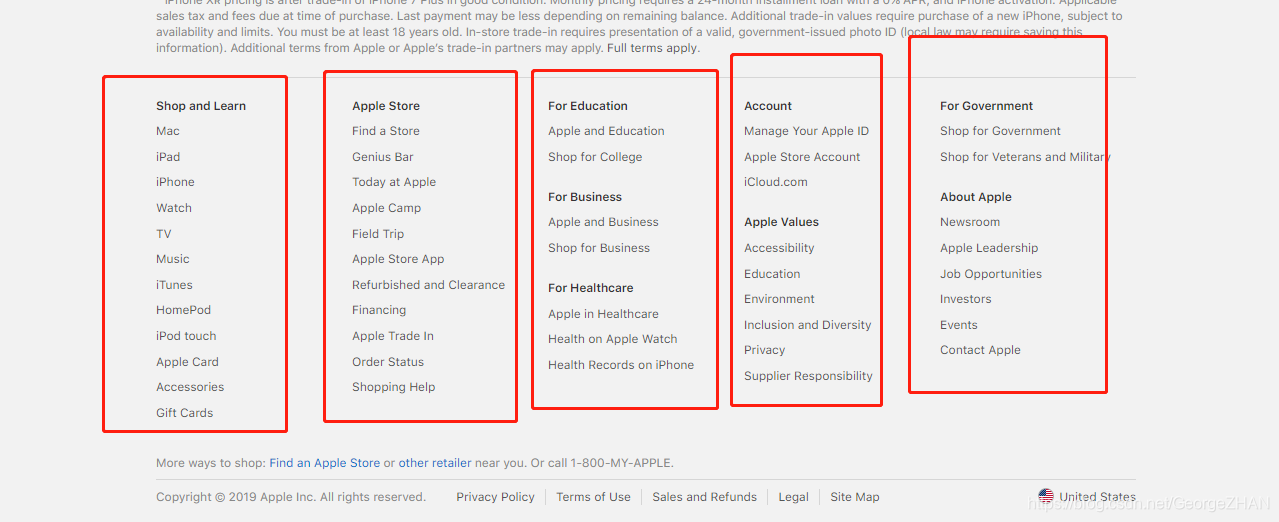Go to Apple Store Account
The width and height of the screenshot is (1279, 522).
click(x=802, y=157)
